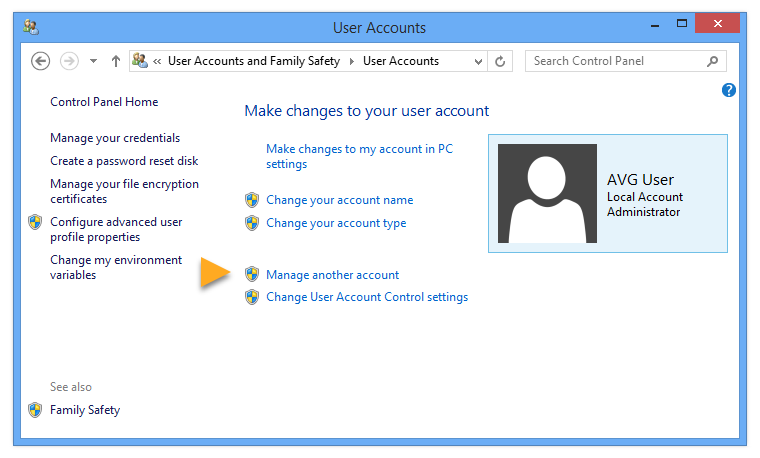The height and width of the screenshot is (458, 760).
Task: Click the shield icon beside Family Safety
Action: pyautogui.click(x=35, y=410)
